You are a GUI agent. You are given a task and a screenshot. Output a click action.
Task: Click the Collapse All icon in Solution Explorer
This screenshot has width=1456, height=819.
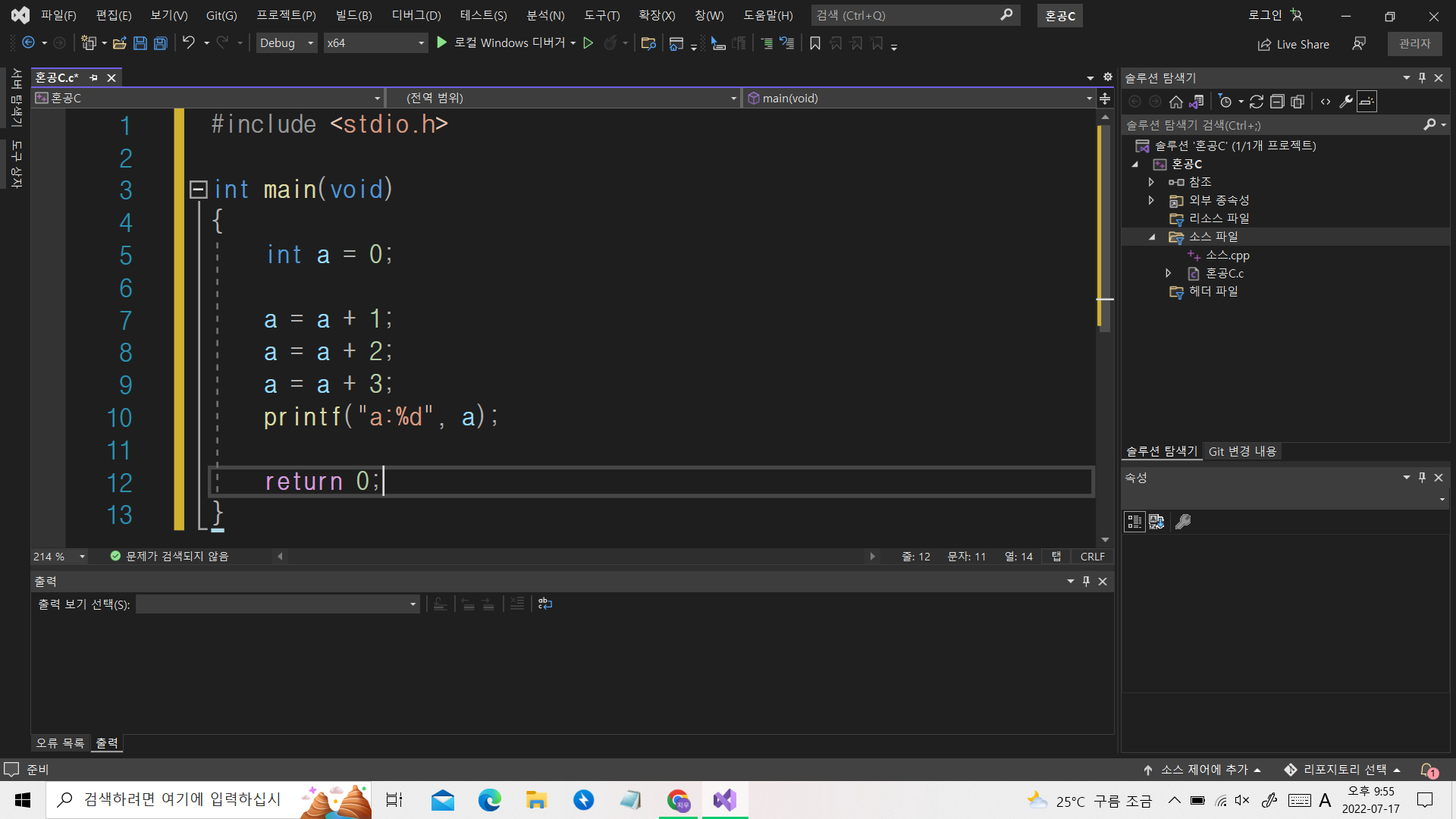pos(1277,102)
